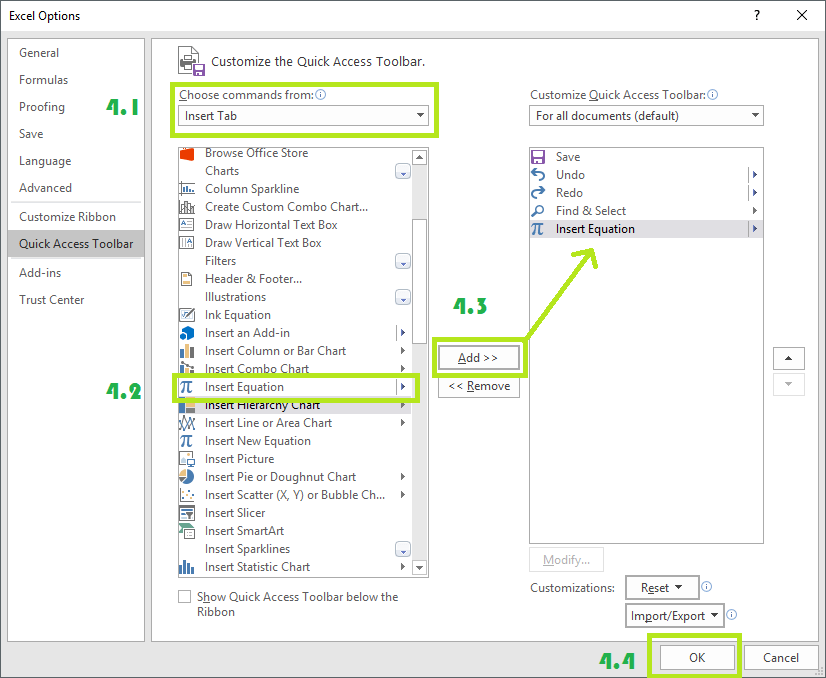Select Draw Horizontal Text Box icon

[187, 224]
